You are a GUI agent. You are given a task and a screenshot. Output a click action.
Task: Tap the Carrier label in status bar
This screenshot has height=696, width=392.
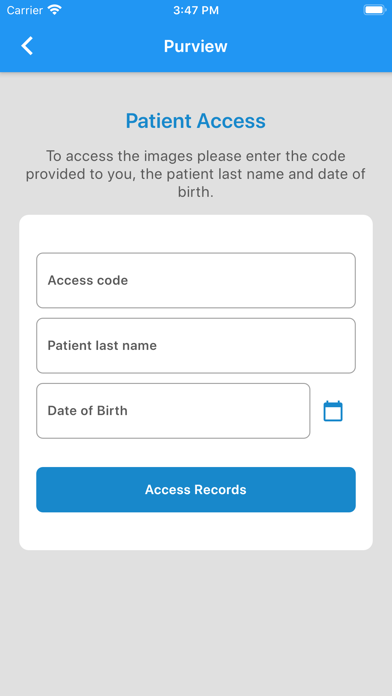tap(25, 10)
